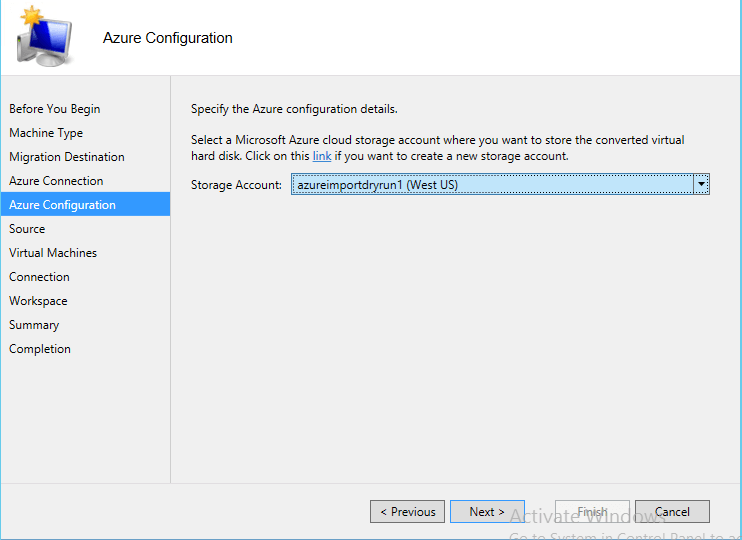742x540 pixels.
Task: Jump to the Azure Connection step
Action: point(56,181)
